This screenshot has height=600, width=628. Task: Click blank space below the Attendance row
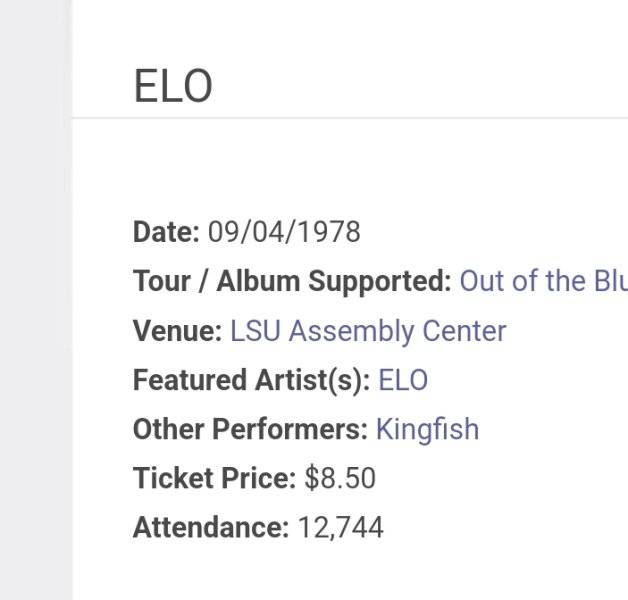(x=350, y=573)
